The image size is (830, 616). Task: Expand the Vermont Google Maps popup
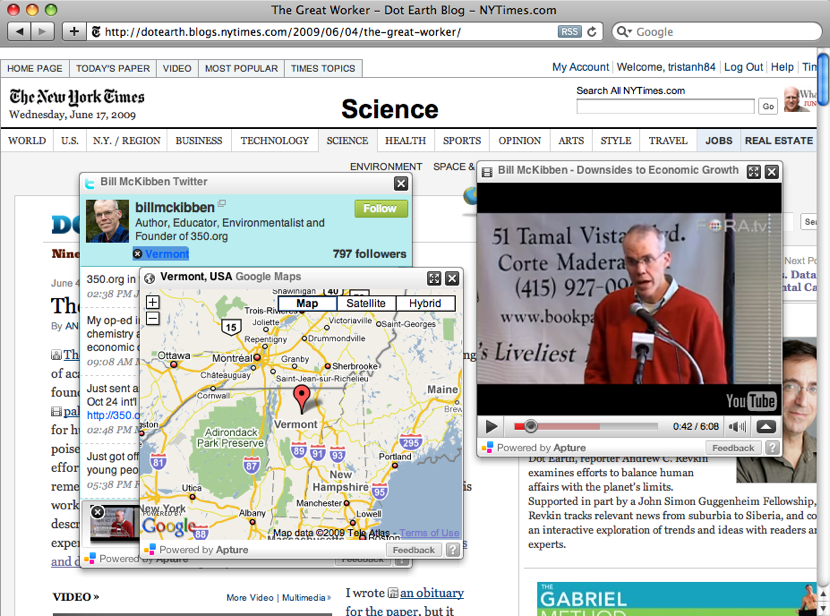coord(434,278)
